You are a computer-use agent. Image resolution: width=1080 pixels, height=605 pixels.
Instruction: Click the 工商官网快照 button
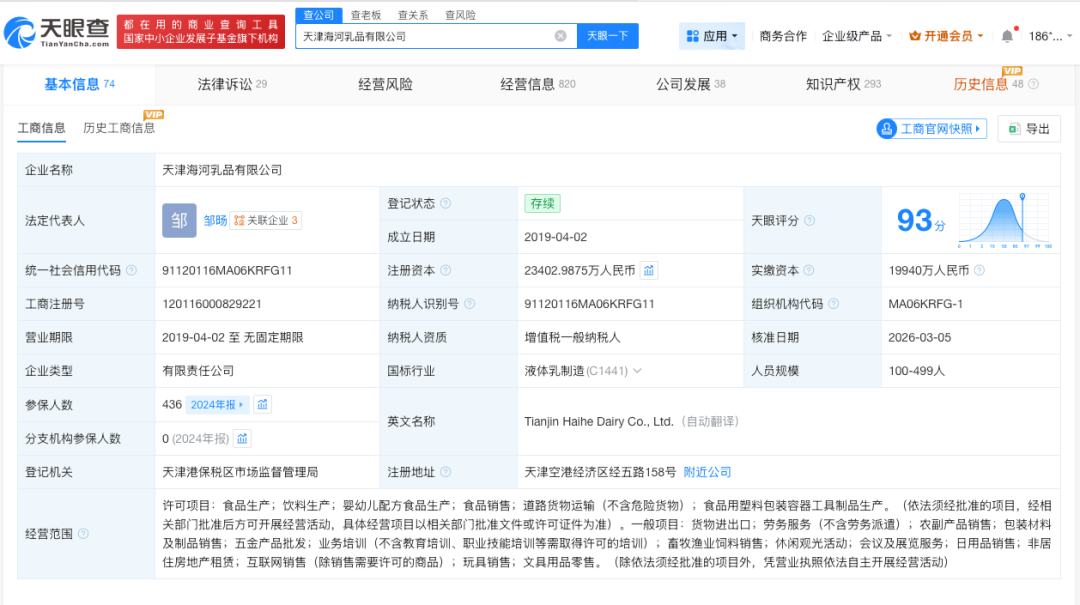pyautogui.click(x=931, y=129)
